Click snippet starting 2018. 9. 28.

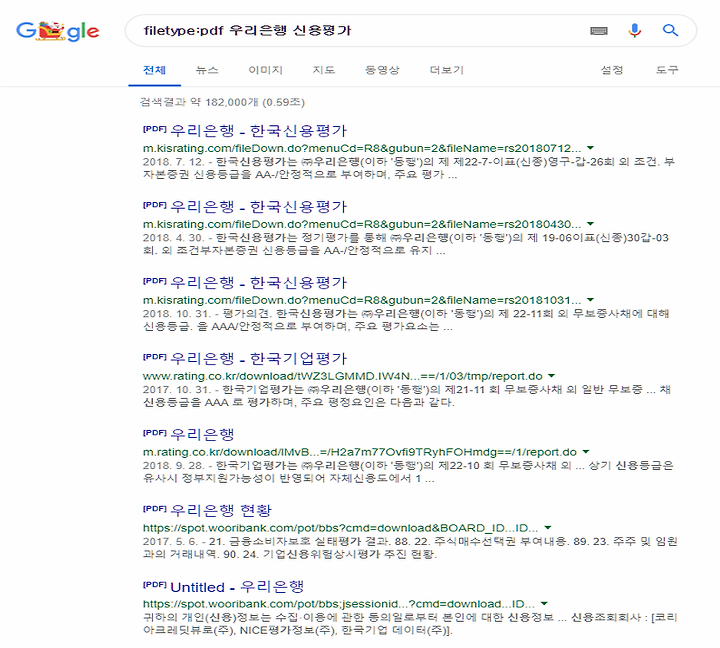tap(408, 472)
